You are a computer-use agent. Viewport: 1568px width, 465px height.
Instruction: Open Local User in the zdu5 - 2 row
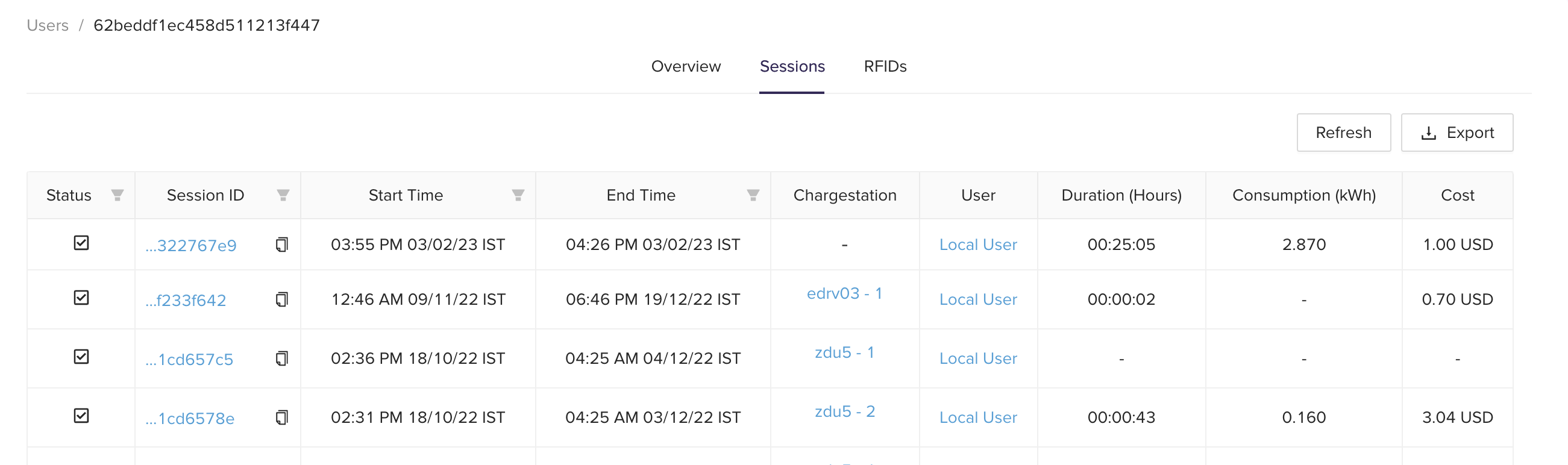pyautogui.click(x=977, y=417)
